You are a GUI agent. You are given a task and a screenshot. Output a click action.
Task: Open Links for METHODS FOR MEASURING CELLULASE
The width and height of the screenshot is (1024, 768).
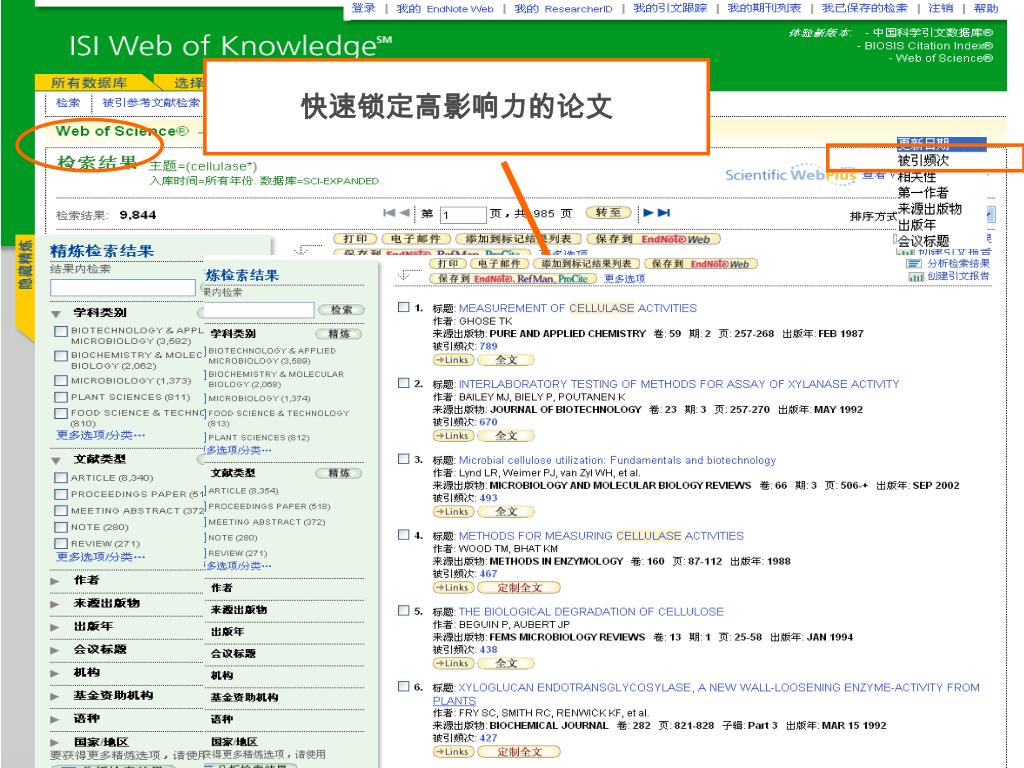pyautogui.click(x=452, y=587)
